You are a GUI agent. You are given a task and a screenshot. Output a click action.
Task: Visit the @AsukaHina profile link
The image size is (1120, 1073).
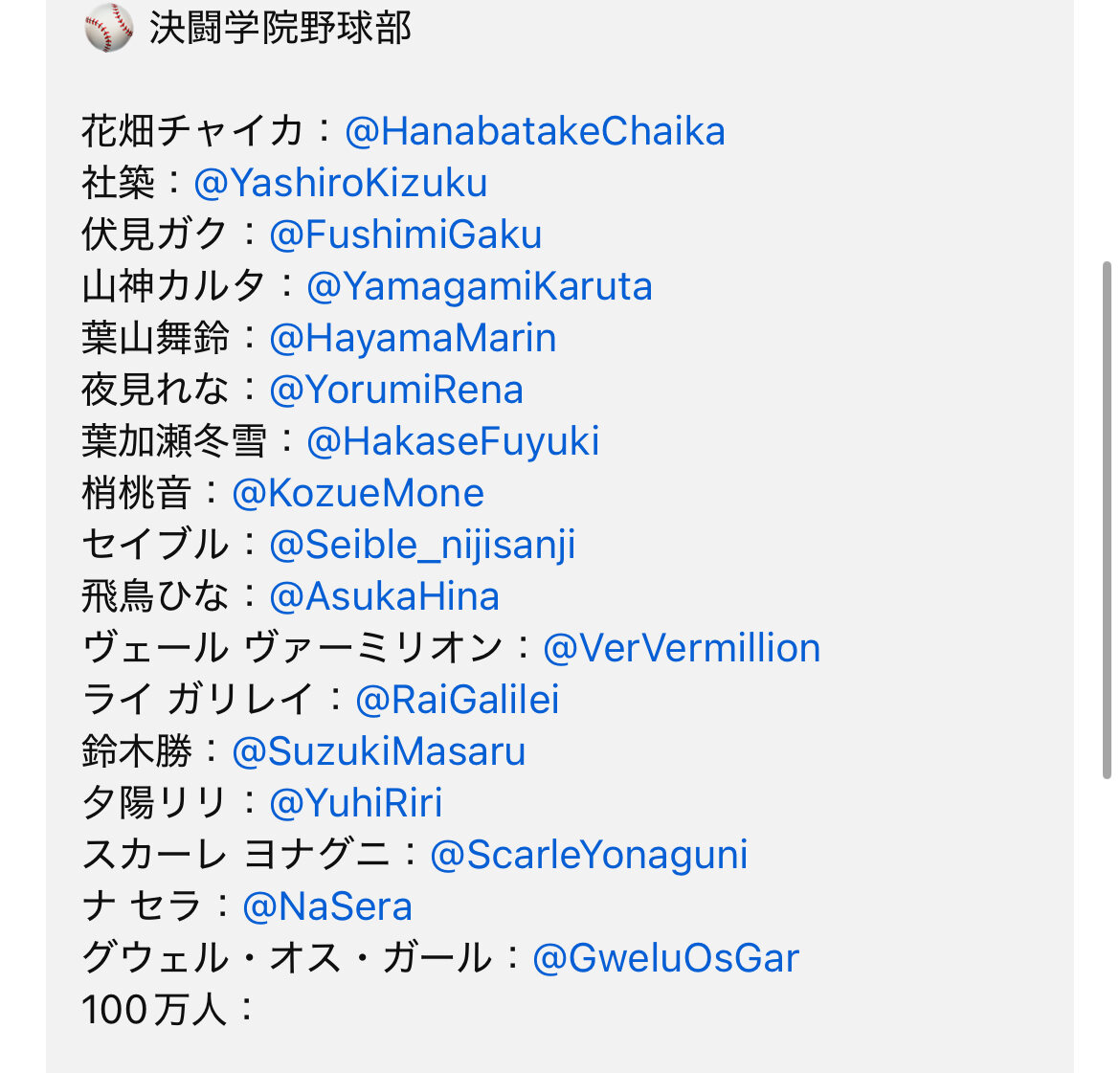384,596
